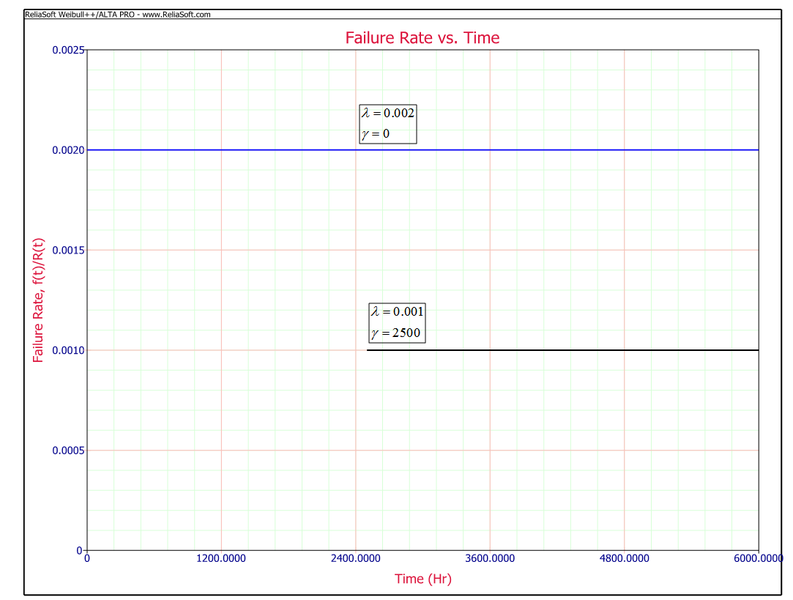Viewport: 793px width, 600px height.
Task: Click the 6000.0000 x-axis tick label
Action: click(x=756, y=560)
